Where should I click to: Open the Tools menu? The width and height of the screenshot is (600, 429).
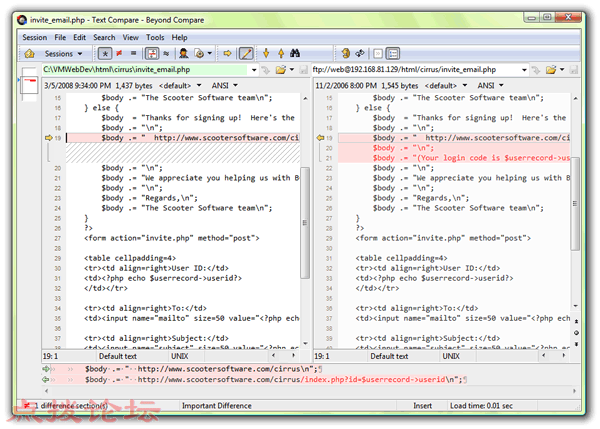pyautogui.click(x=155, y=38)
